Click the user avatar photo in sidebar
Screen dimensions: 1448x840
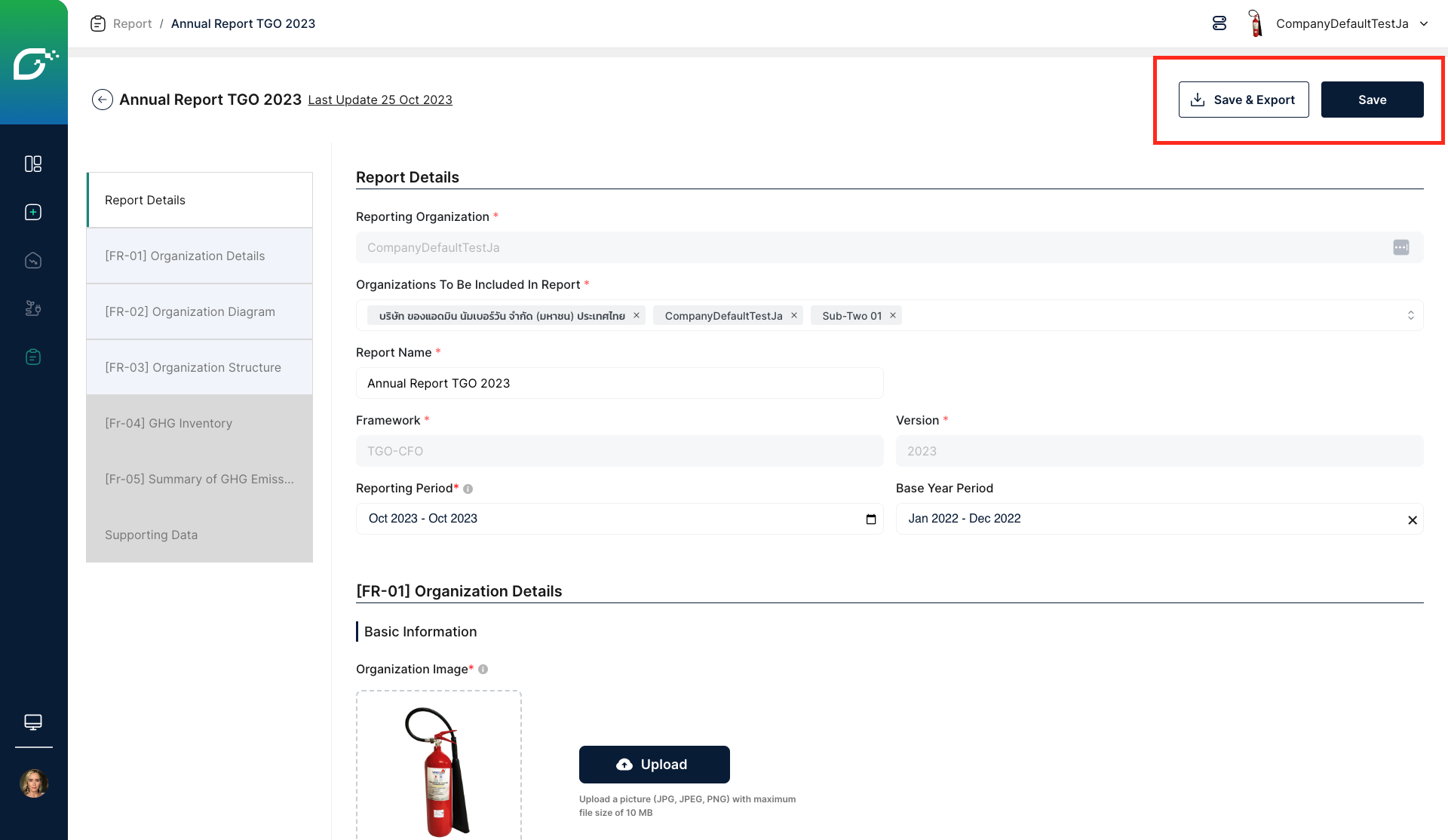(x=33, y=783)
